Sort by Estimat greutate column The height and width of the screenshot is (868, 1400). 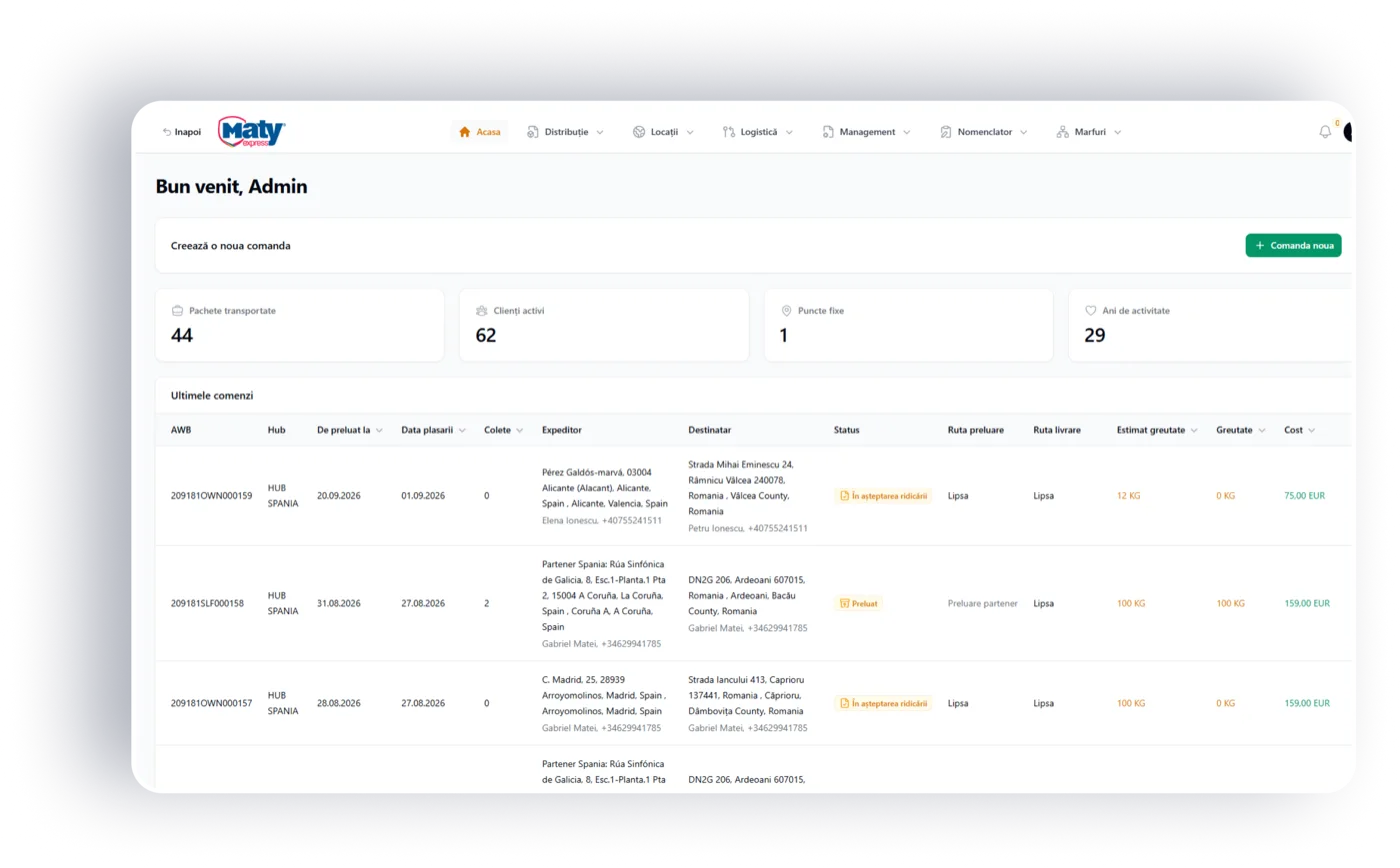click(1158, 430)
